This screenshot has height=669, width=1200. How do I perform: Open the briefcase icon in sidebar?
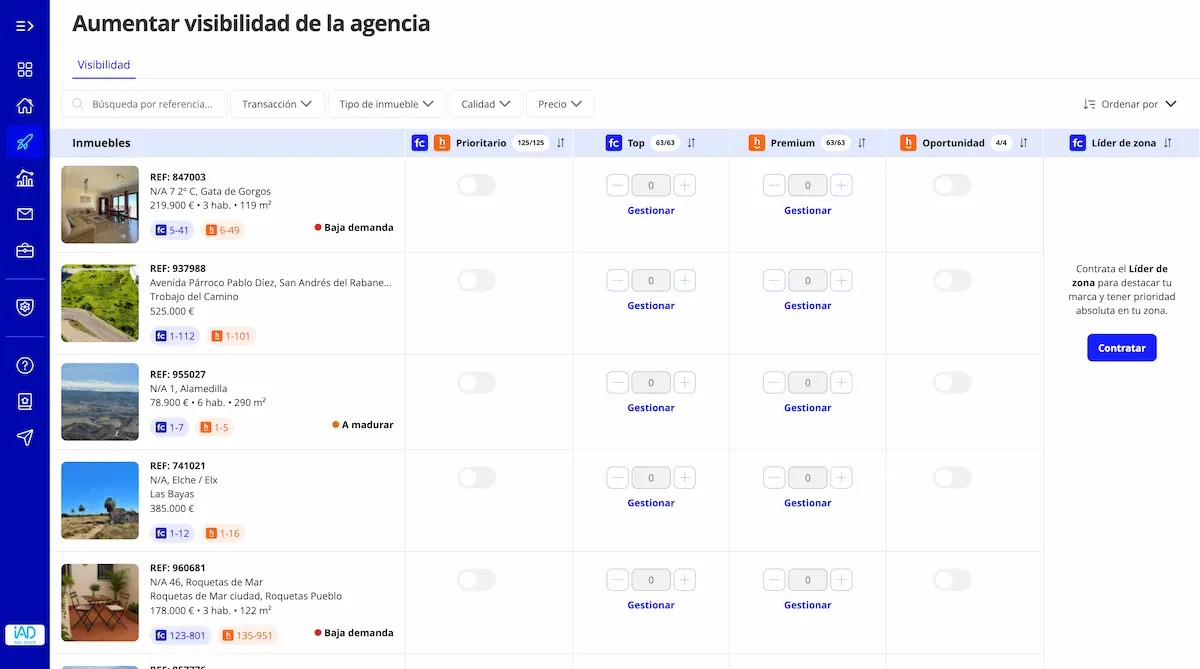[x=25, y=251]
